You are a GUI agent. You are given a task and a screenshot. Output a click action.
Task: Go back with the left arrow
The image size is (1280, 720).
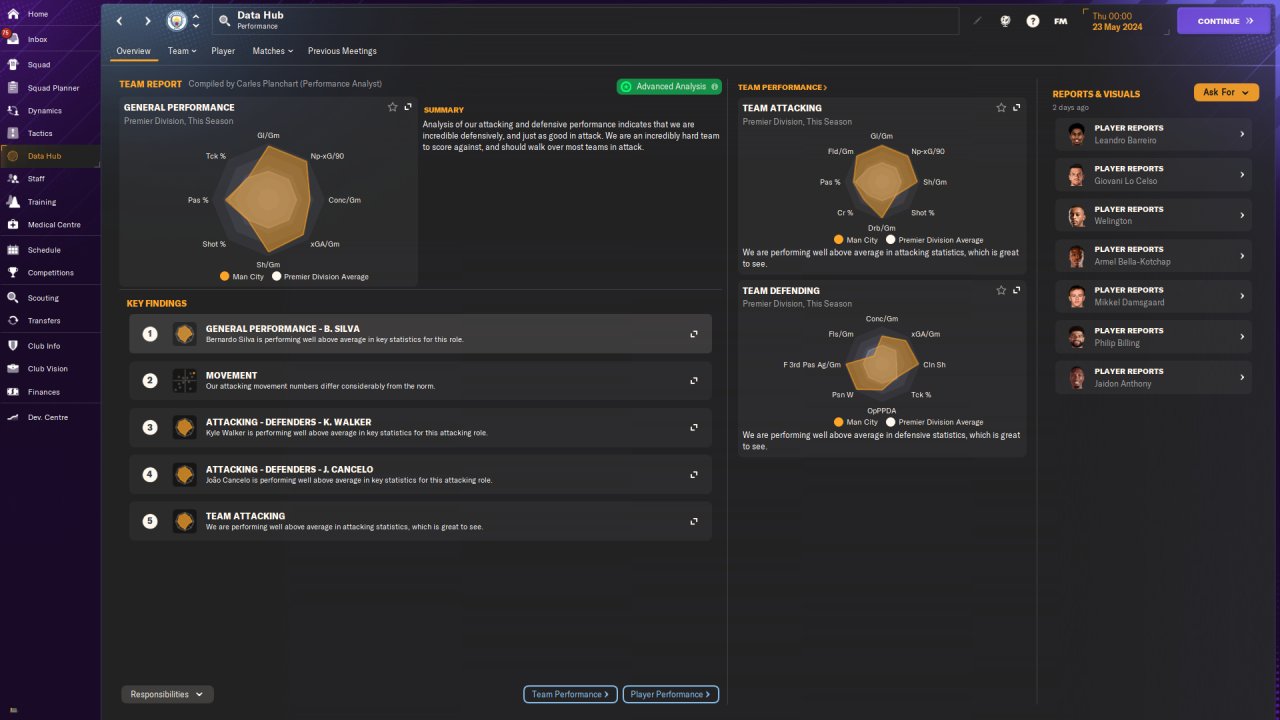(120, 21)
